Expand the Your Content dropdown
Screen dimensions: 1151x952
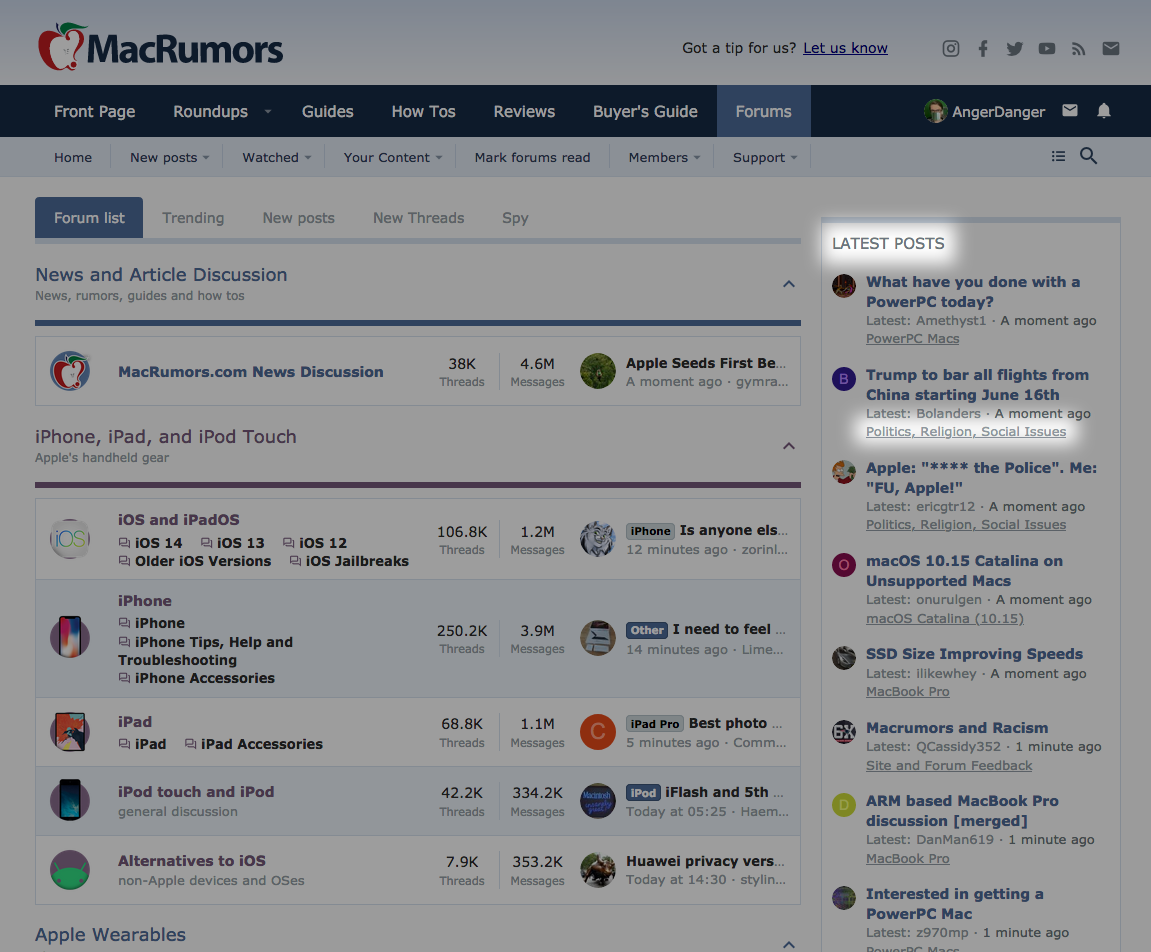(439, 158)
